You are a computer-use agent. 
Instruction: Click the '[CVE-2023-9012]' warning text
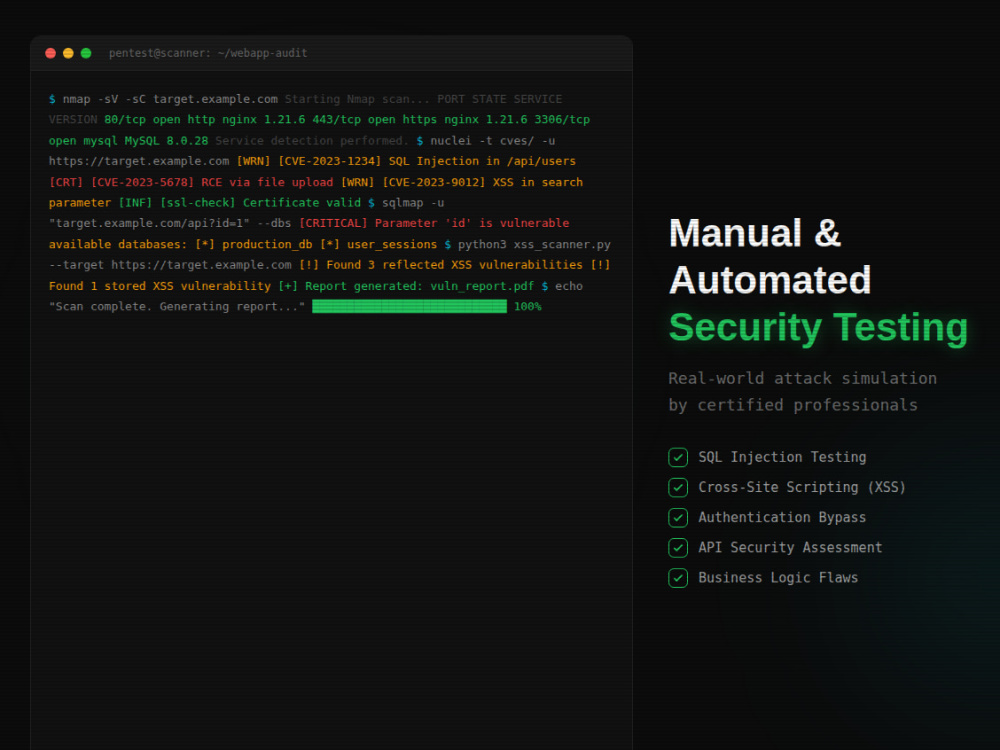coord(434,182)
